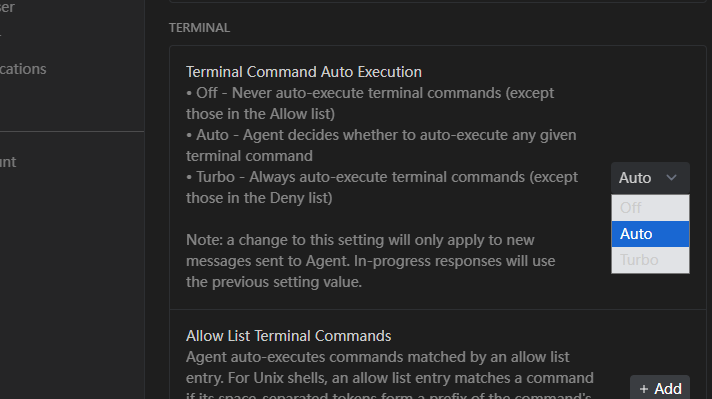Viewport: 712px width, 399px height.
Task: Click the Auto mode description bullet
Action: click(x=381, y=145)
